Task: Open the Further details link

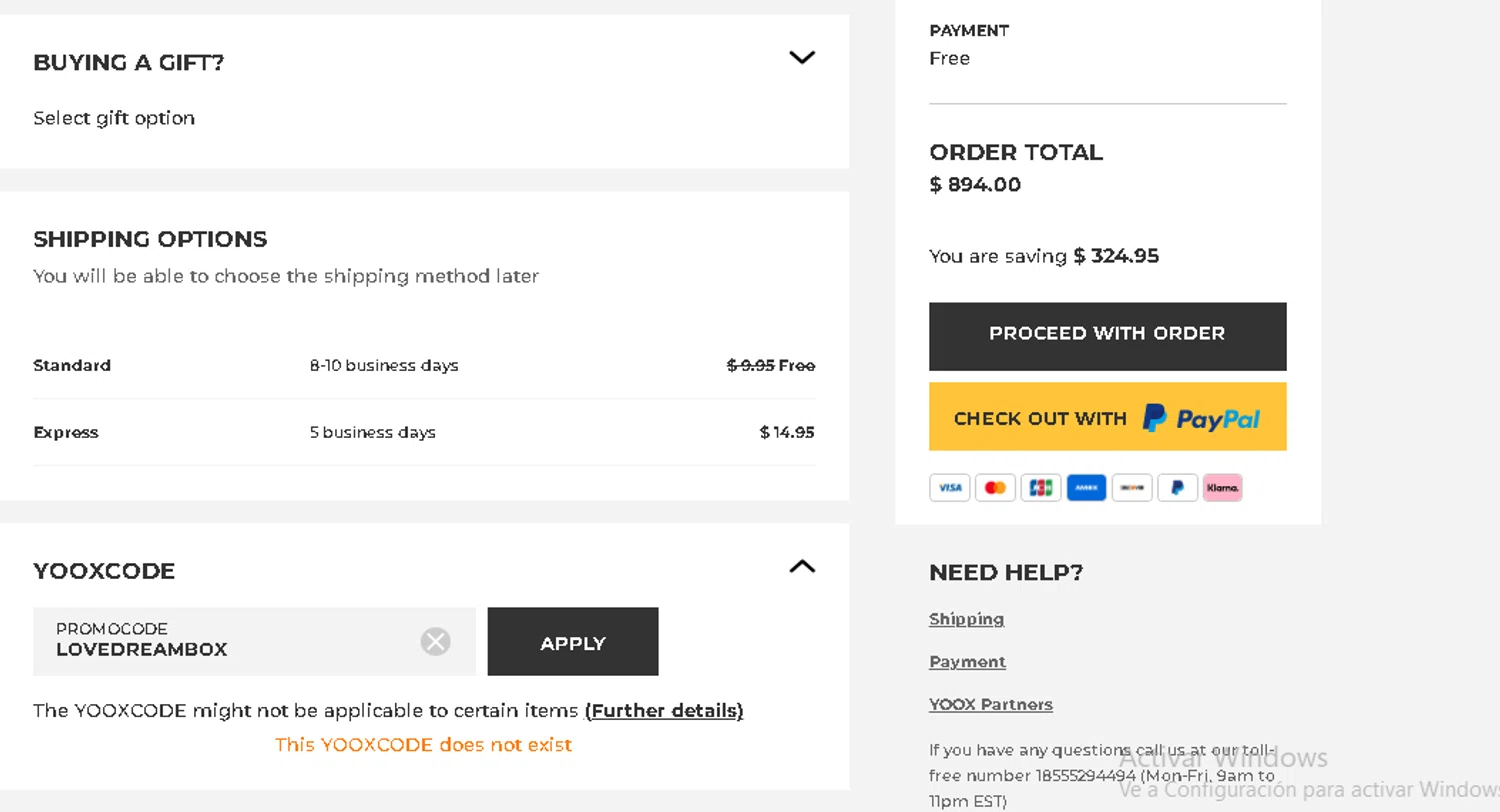Action: [x=664, y=711]
